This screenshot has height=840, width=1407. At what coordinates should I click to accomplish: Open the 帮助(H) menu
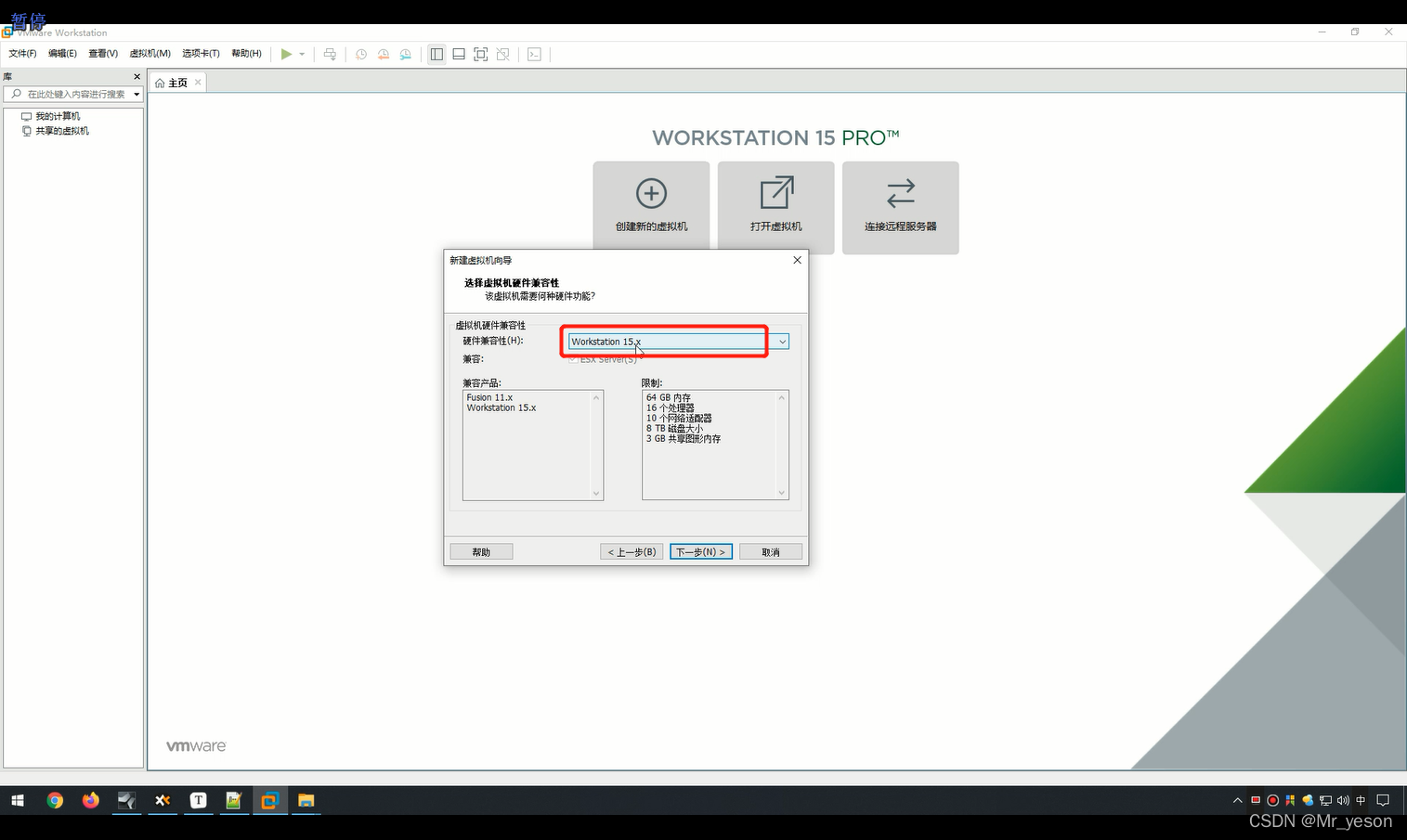pyautogui.click(x=246, y=54)
